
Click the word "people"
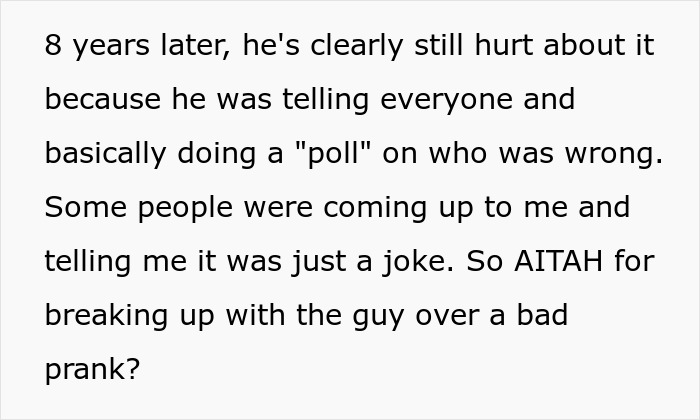(x=185, y=209)
